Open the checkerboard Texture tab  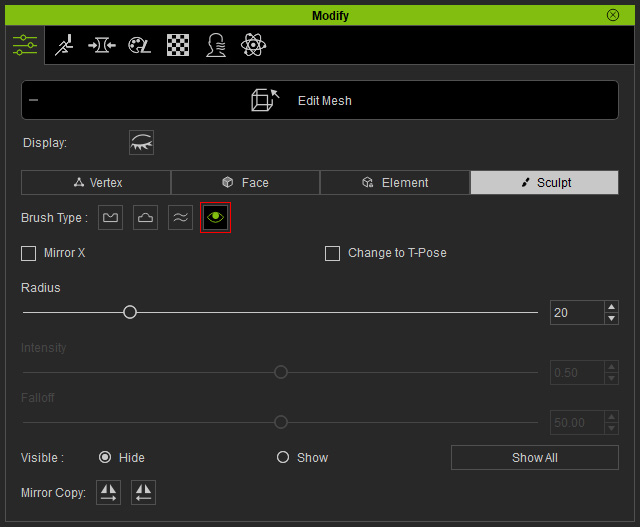tap(178, 45)
